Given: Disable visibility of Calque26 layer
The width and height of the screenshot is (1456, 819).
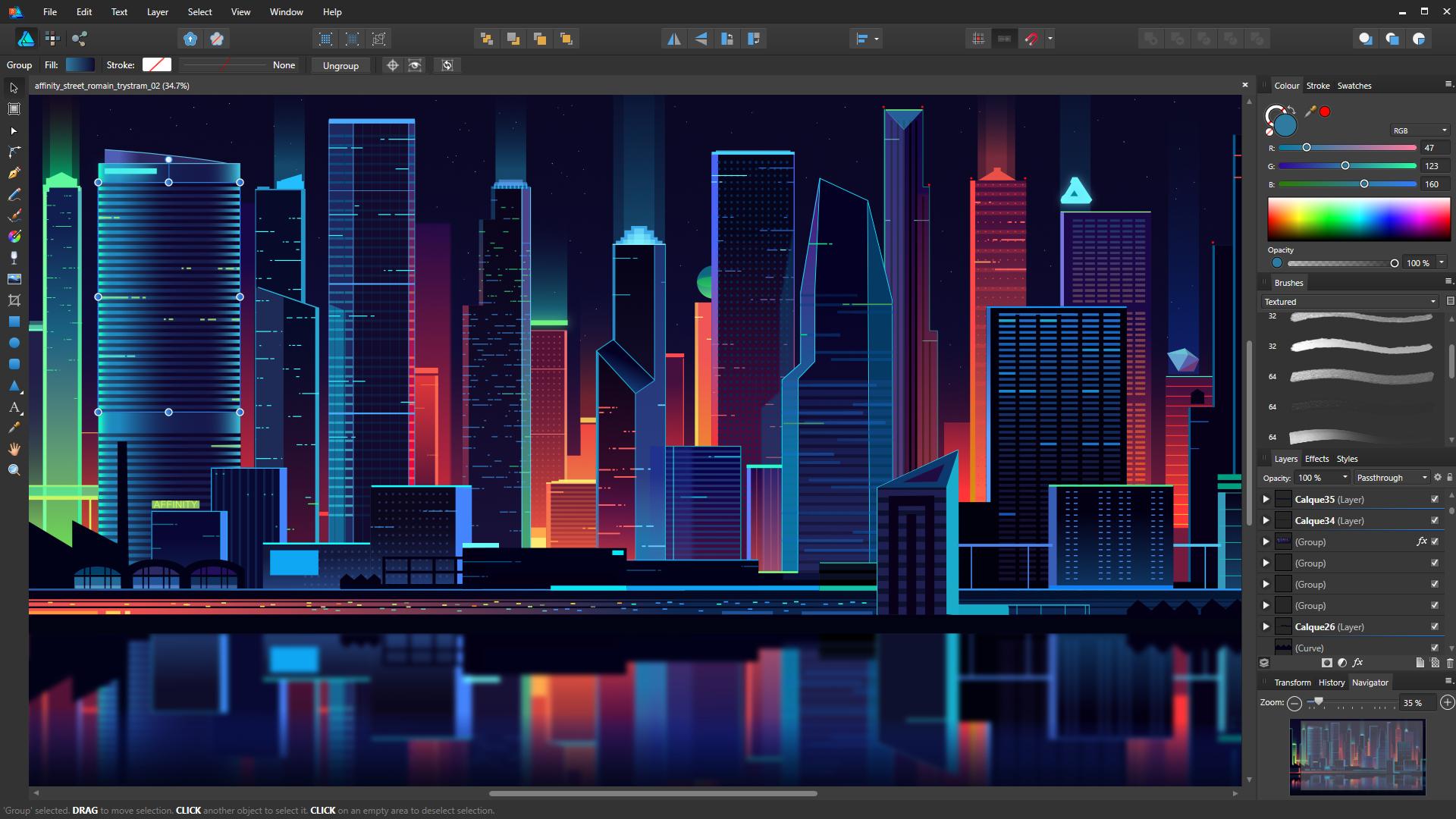Looking at the screenshot, I should click(x=1435, y=626).
